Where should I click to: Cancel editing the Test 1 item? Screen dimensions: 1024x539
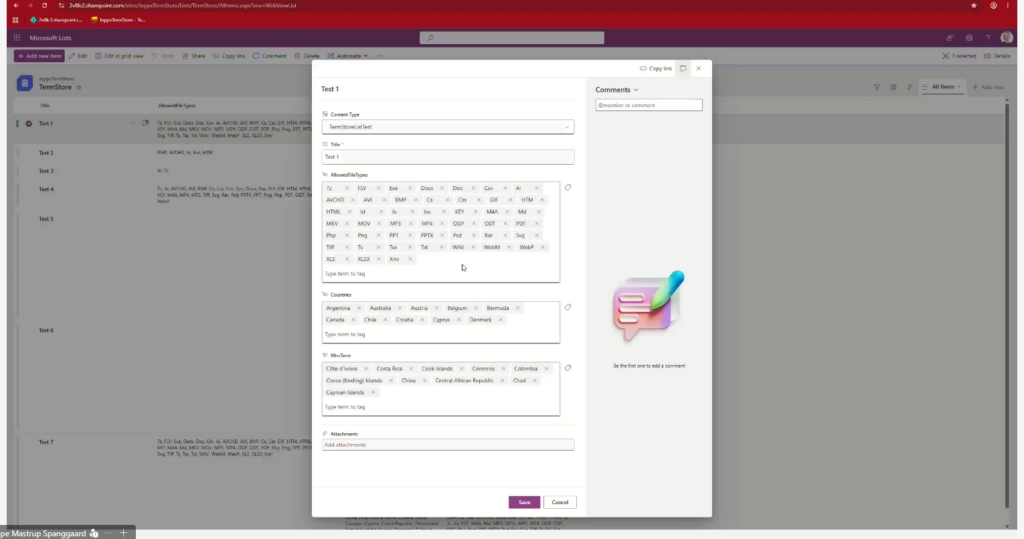[560, 502]
